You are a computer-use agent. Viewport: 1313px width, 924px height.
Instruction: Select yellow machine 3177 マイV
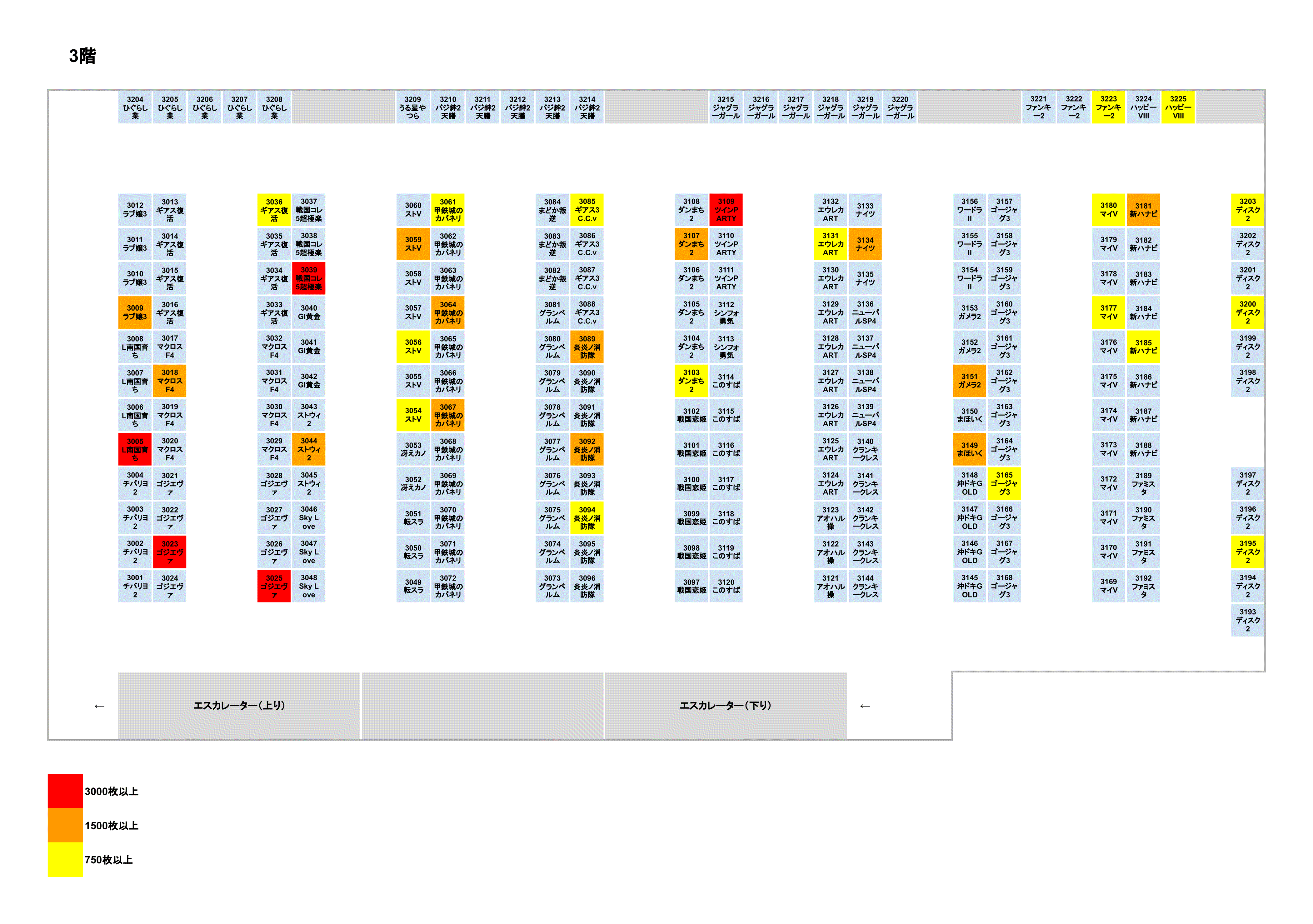(1109, 312)
